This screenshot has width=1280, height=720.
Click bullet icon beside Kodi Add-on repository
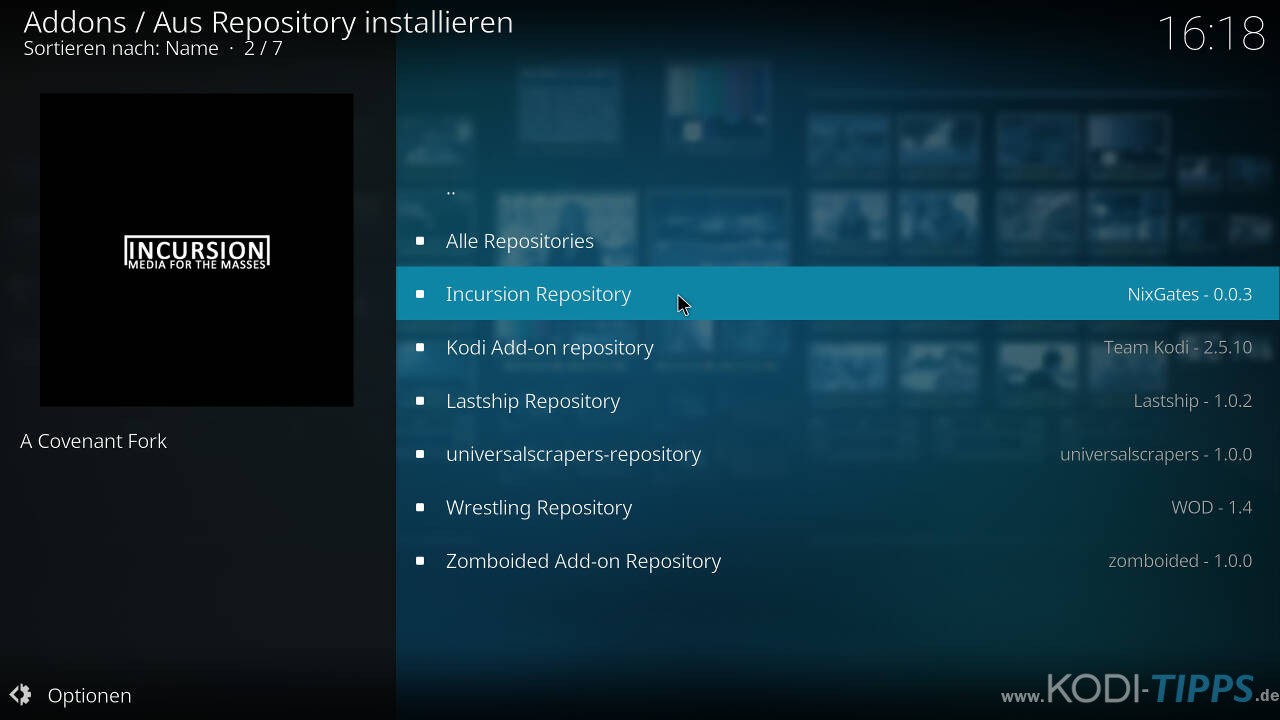click(x=420, y=347)
